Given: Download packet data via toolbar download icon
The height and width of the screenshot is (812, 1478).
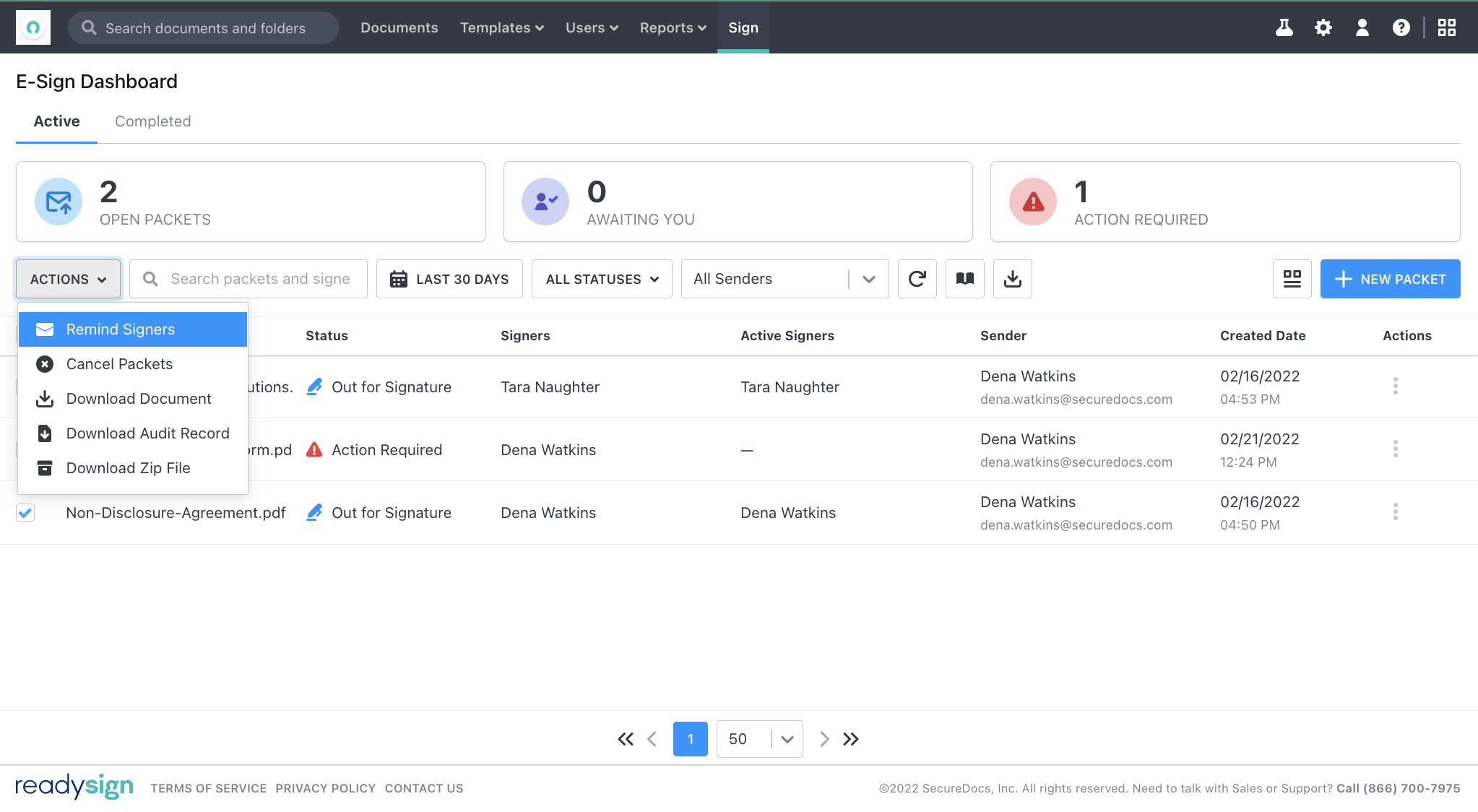Looking at the screenshot, I should [x=1012, y=278].
